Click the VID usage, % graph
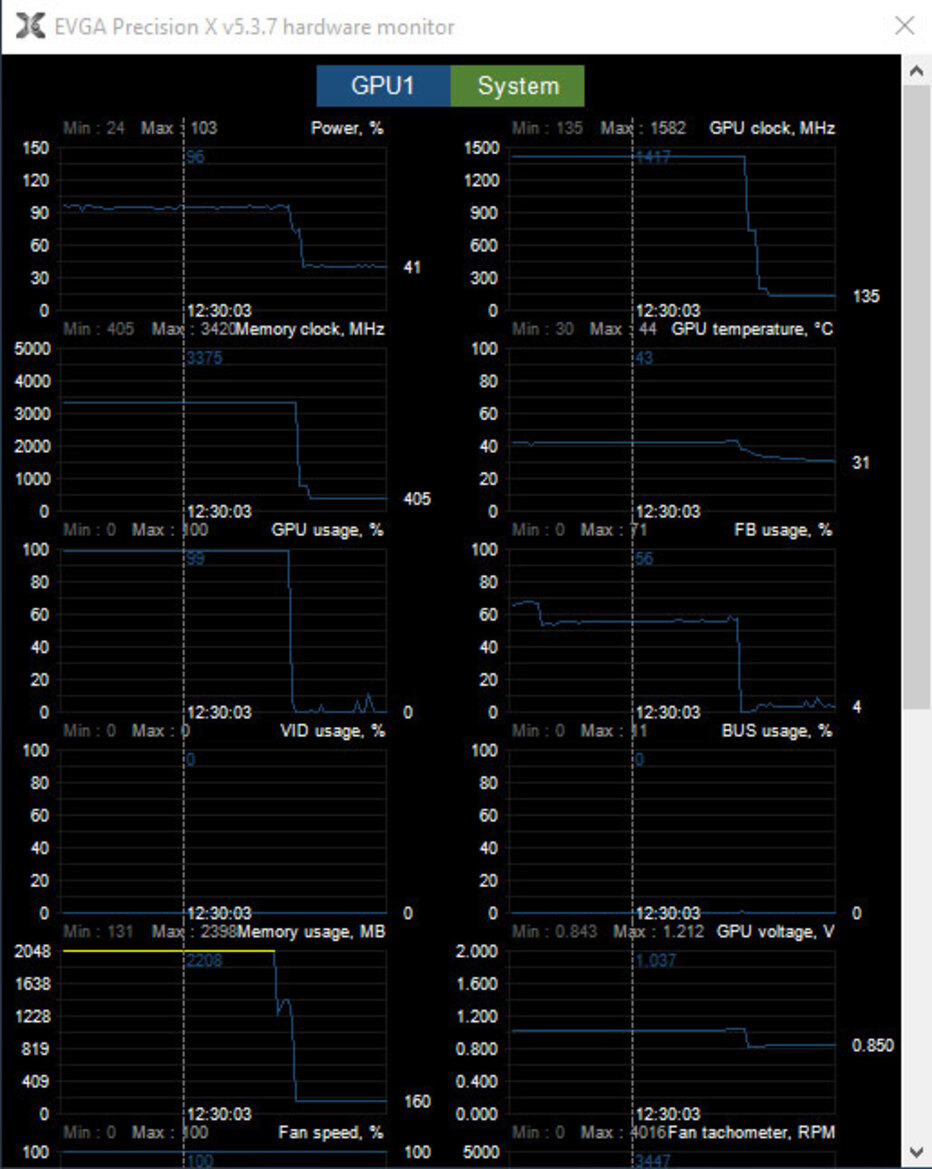Screen dimensions: 932x1169 (x=223, y=831)
